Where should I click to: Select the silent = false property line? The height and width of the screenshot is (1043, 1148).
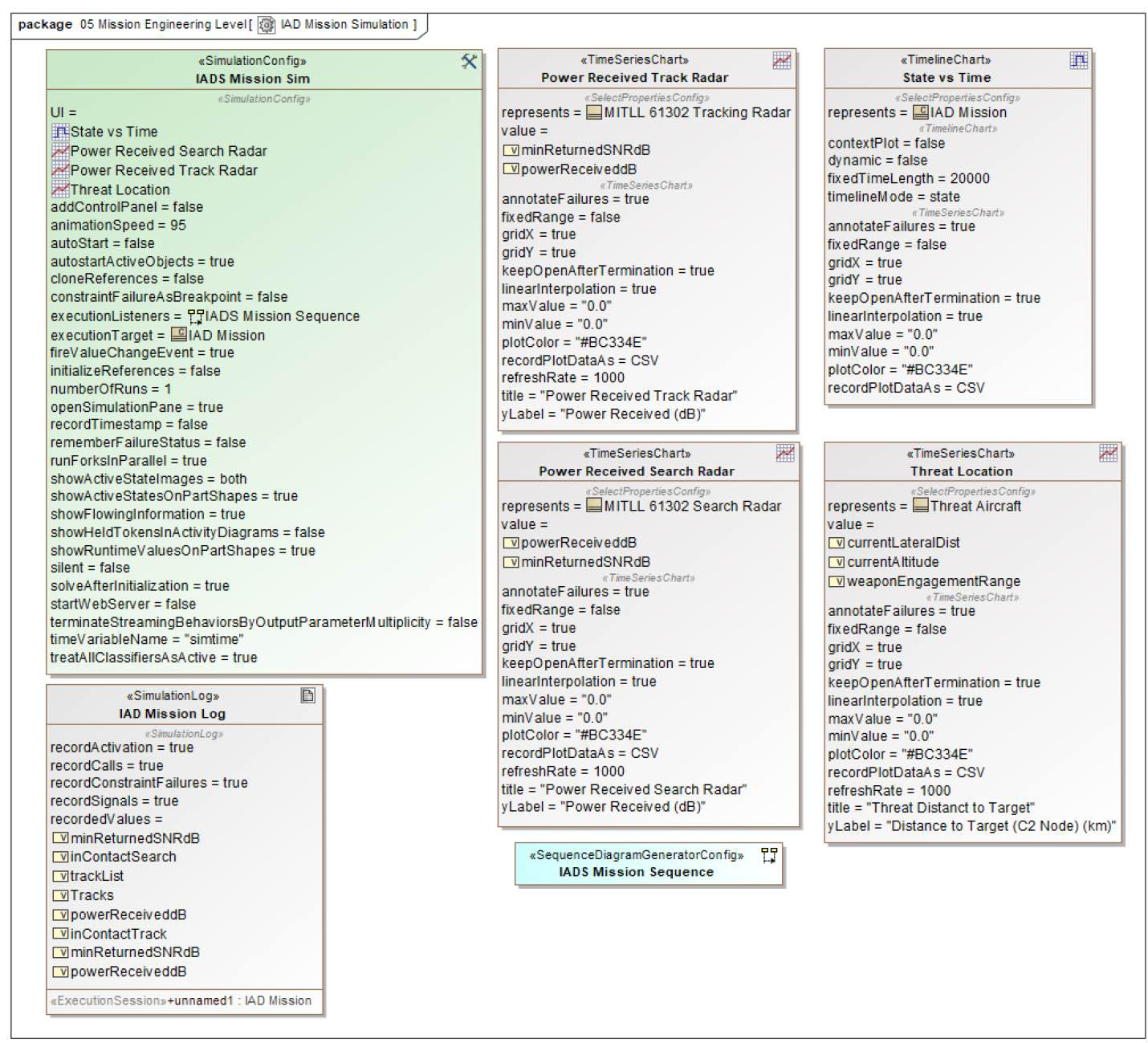tap(90, 568)
